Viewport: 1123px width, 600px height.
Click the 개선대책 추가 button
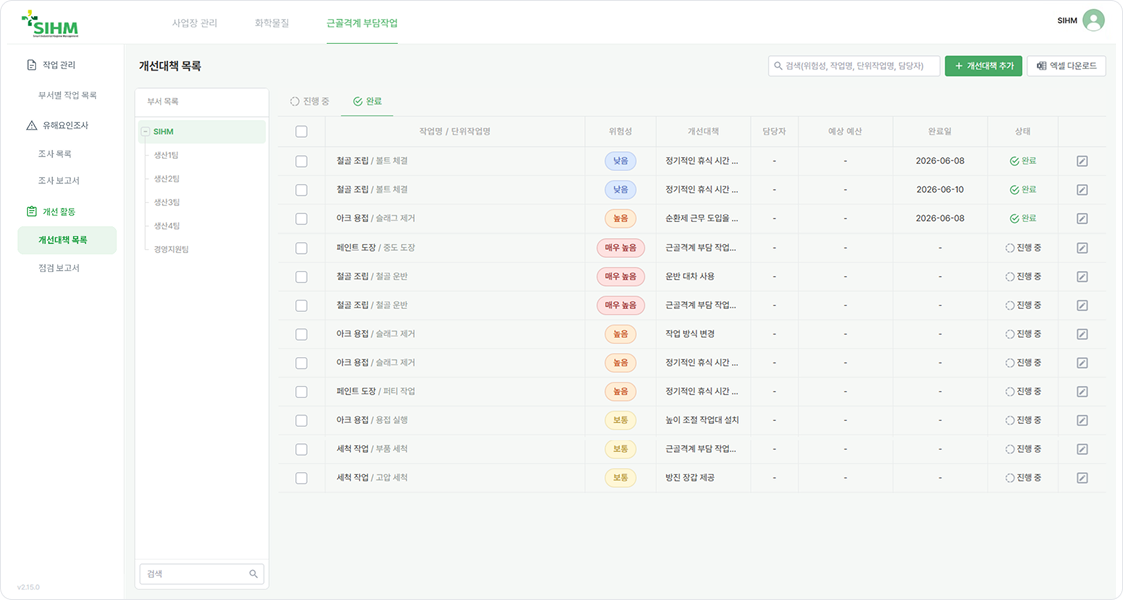click(x=983, y=66)
